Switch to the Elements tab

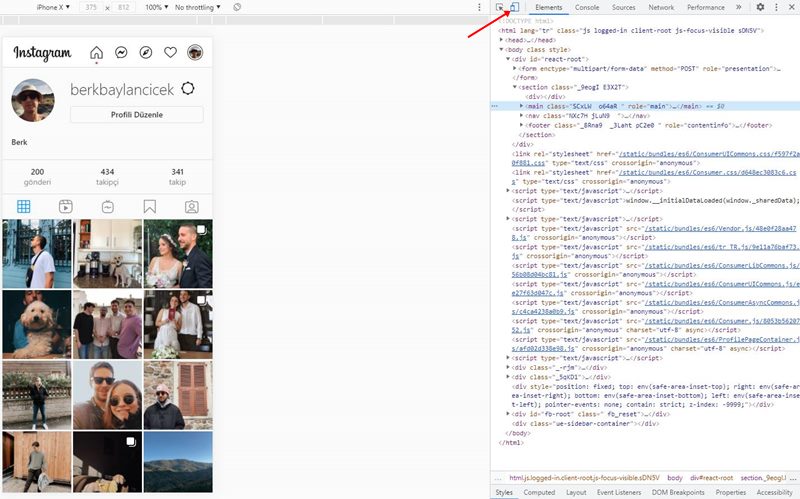[x=548, y=7]
